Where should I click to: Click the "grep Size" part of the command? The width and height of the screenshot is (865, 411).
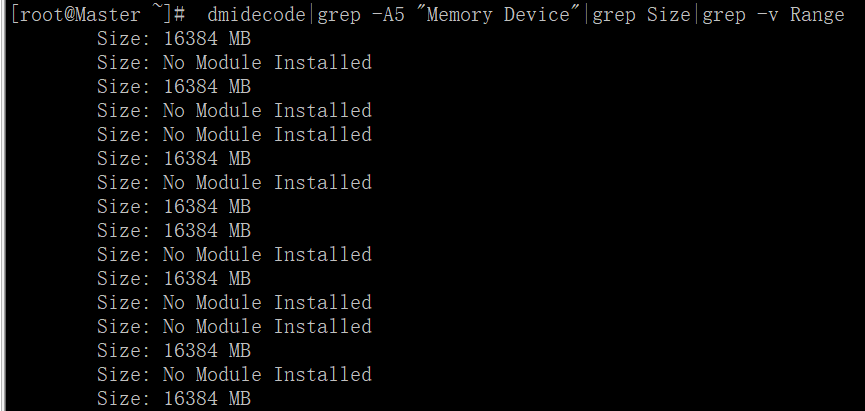642,15
